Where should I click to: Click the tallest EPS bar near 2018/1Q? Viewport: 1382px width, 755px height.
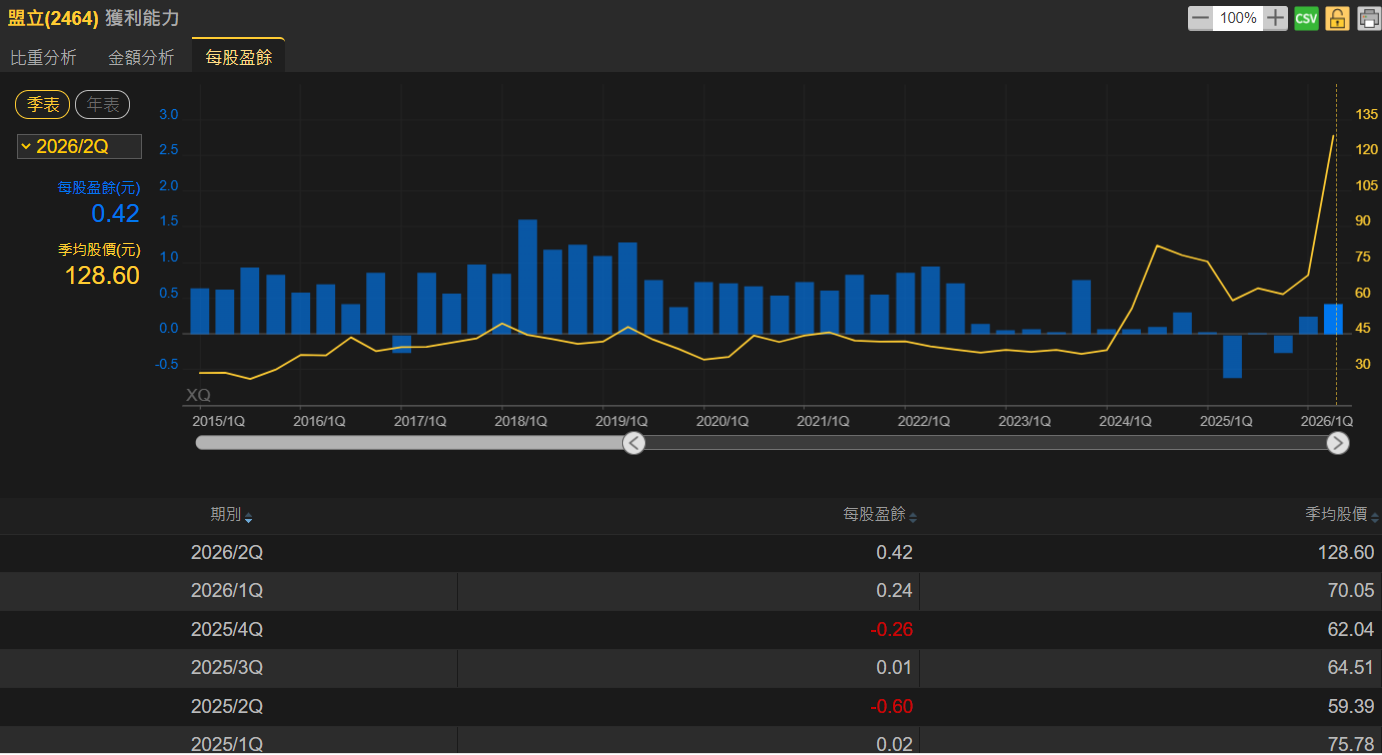pos(528,277)
